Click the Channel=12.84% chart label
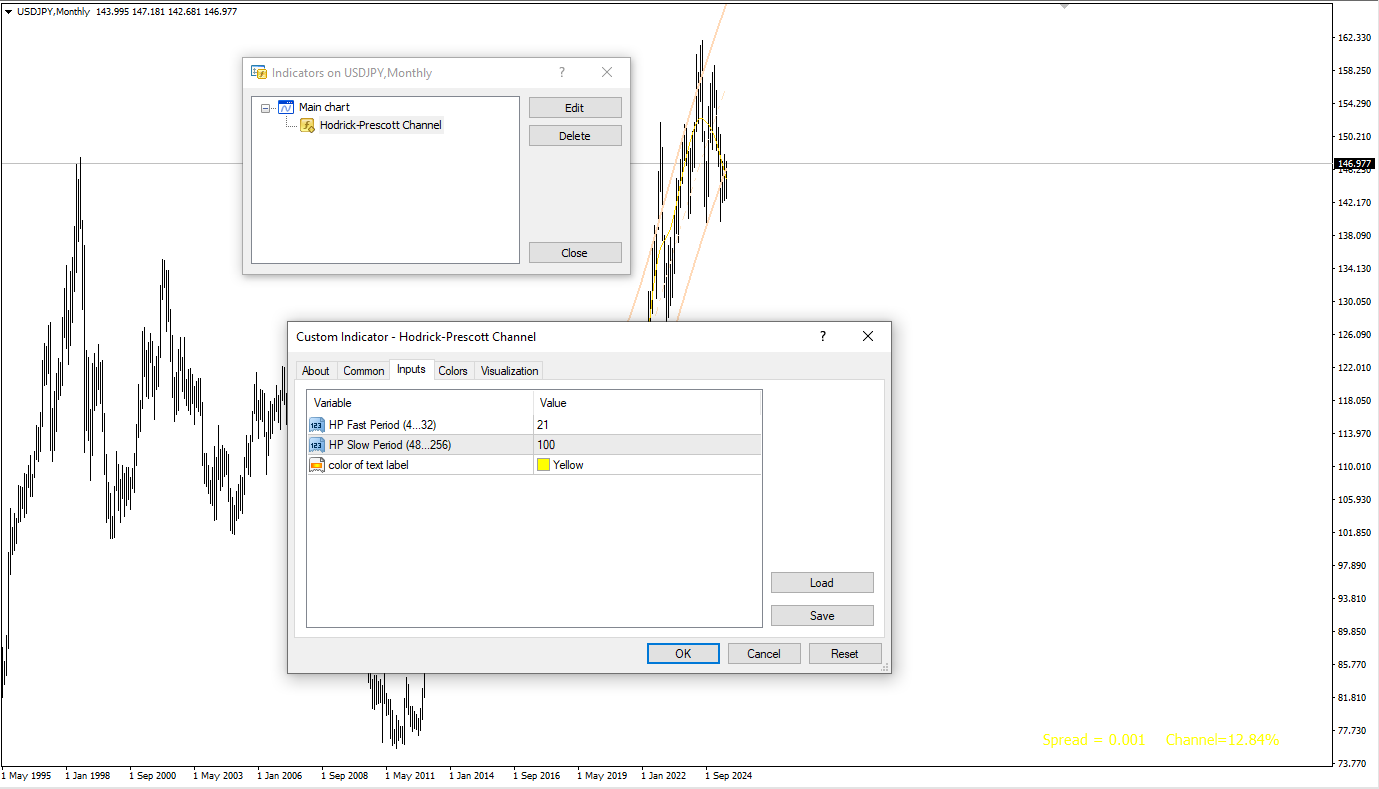 pyautogui.click(x=1222, y=740)
